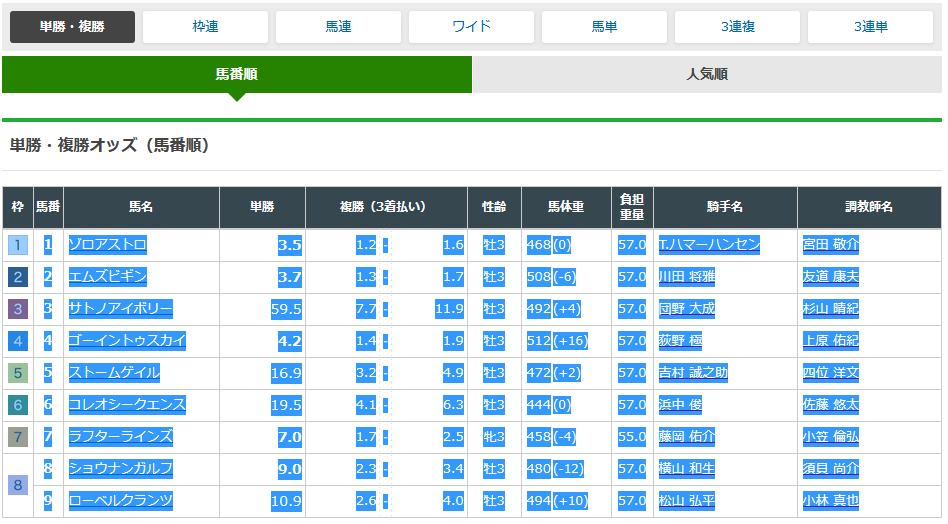Switch to 人気順 sorting tab
Screen dimensions: 948x524
point(706,75)
